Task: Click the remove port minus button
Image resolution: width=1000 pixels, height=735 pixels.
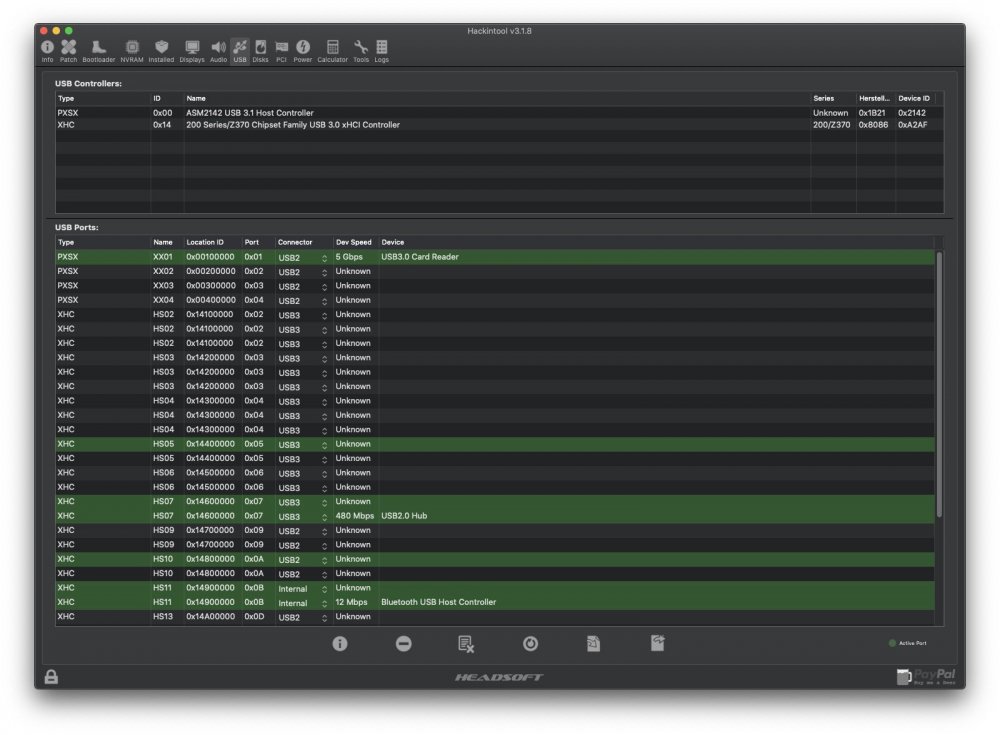Action: [x=404, y=644]
